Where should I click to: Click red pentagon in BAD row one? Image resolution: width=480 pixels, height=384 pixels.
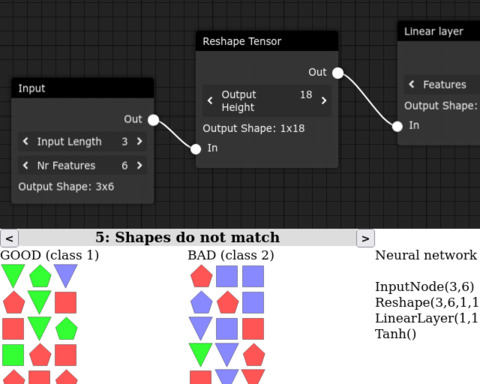coord(201,276)
